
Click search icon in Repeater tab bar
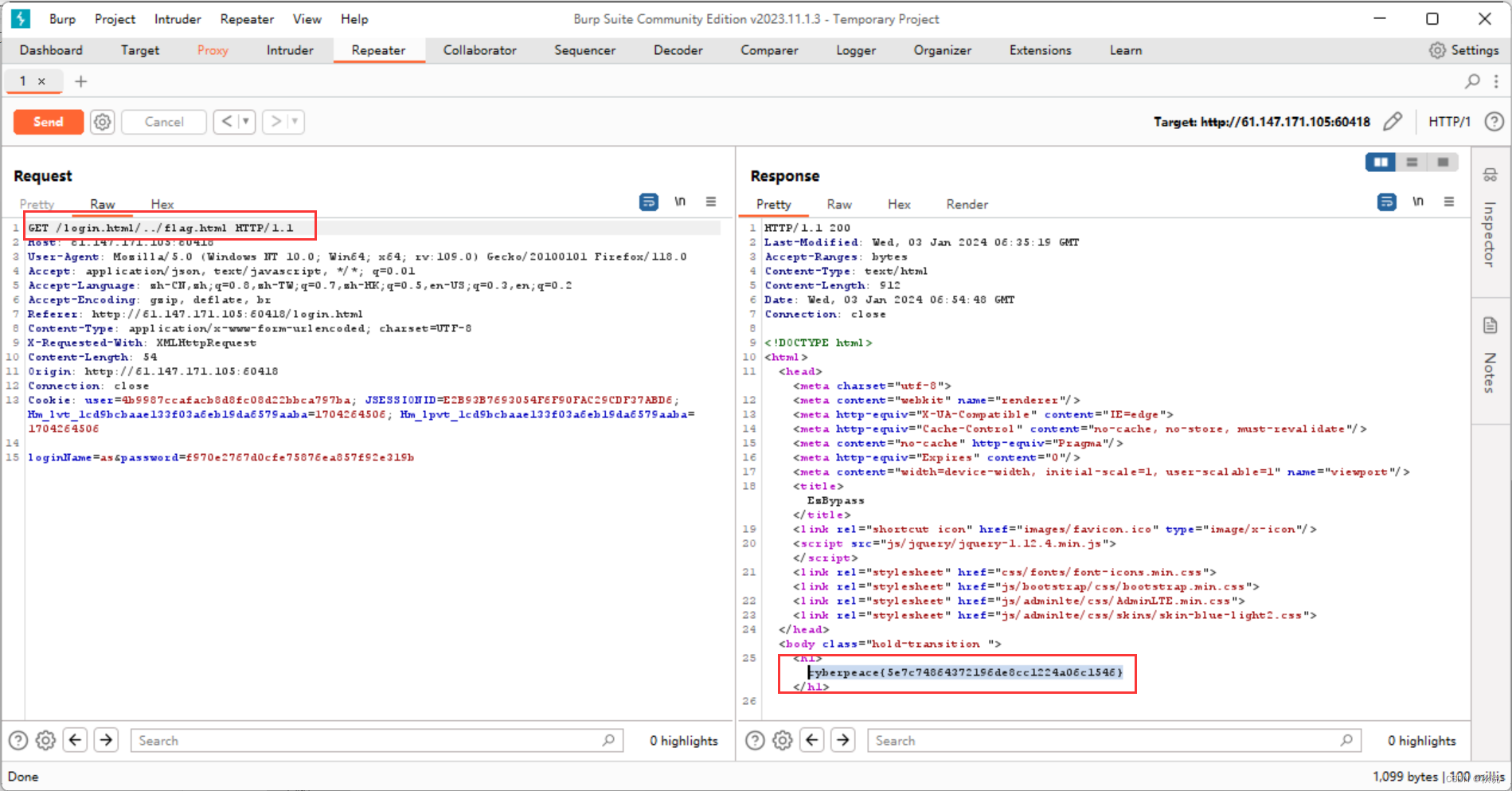pyautogui.click(x=1472, y=81)
